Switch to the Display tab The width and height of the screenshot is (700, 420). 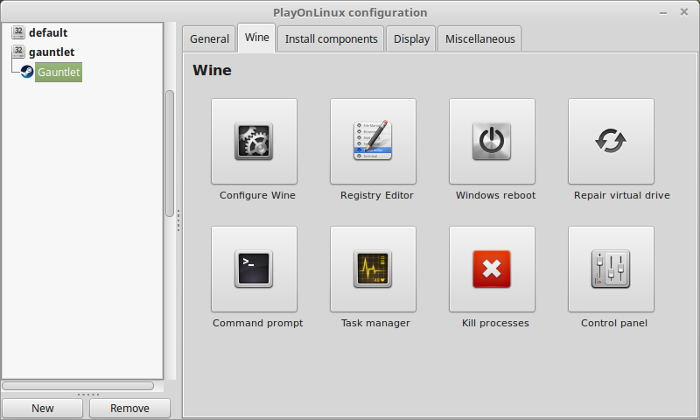coord(411,39)
